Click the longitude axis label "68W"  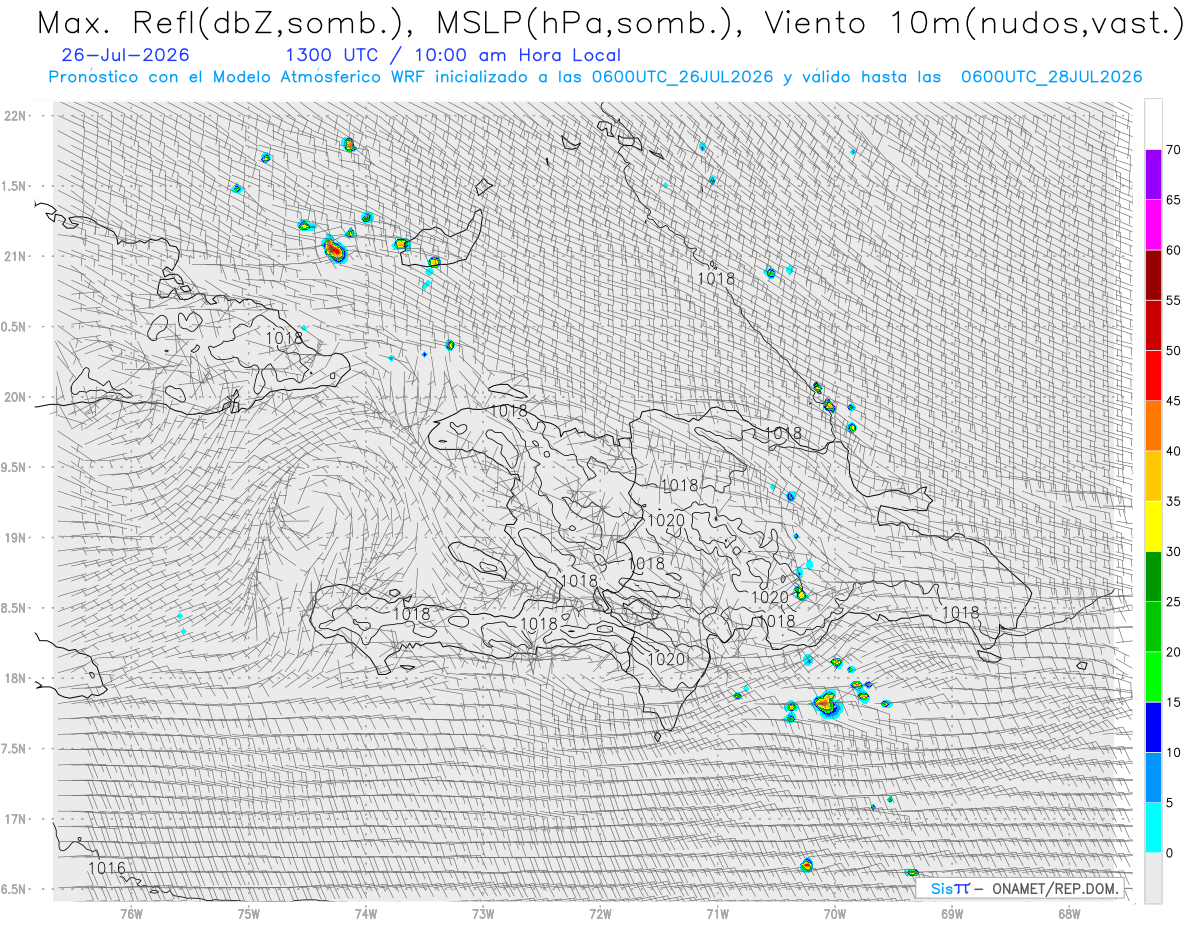coord(1069,912)
